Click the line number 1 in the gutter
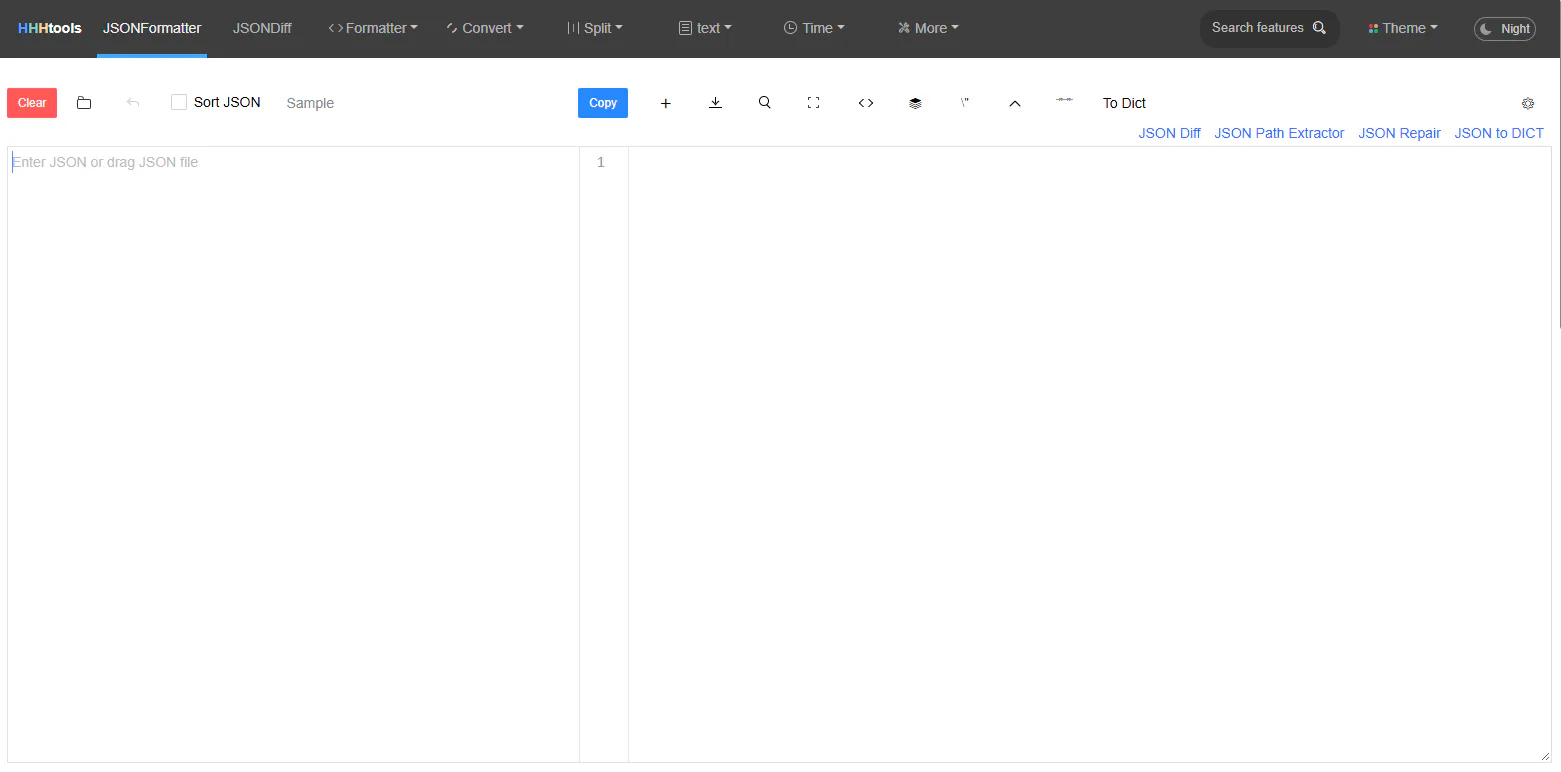The width and height of the screenshot is (1561, 772). tap(601, 162)
